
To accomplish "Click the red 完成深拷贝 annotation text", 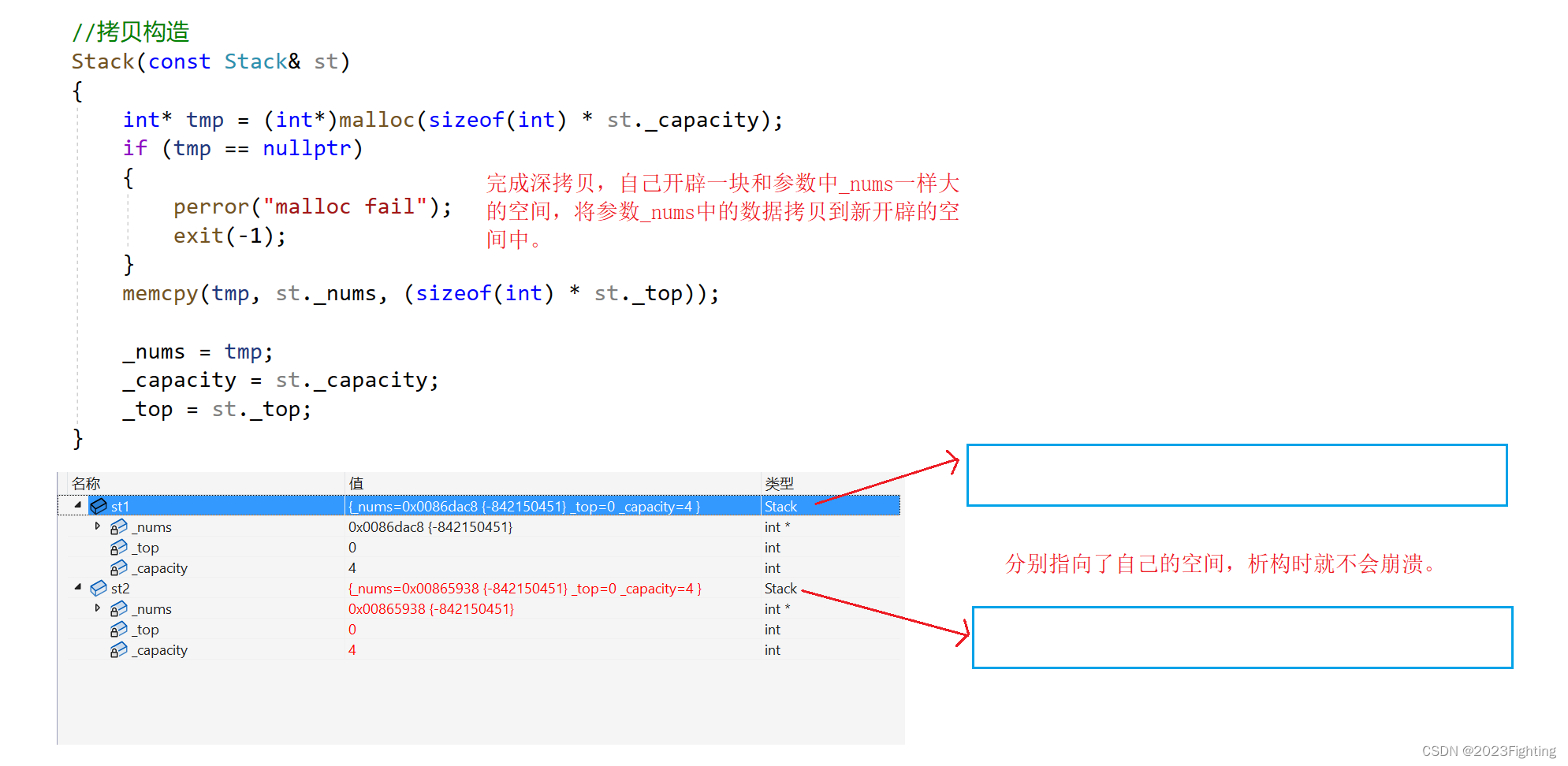I will pos(723,211).
